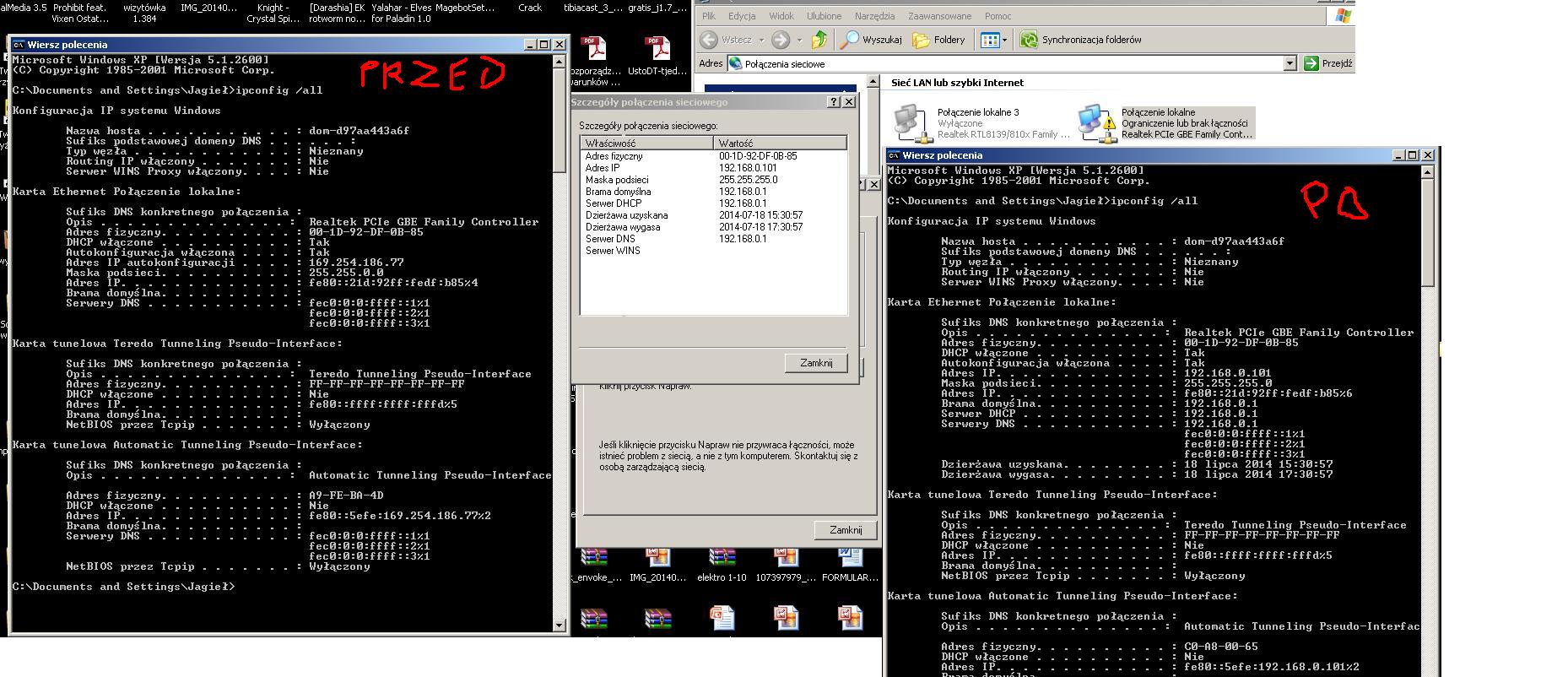The height and width of the screenshot is (677, 1568).
Task: Open the Wstecz history dropdown arrow
Action: 761,40
